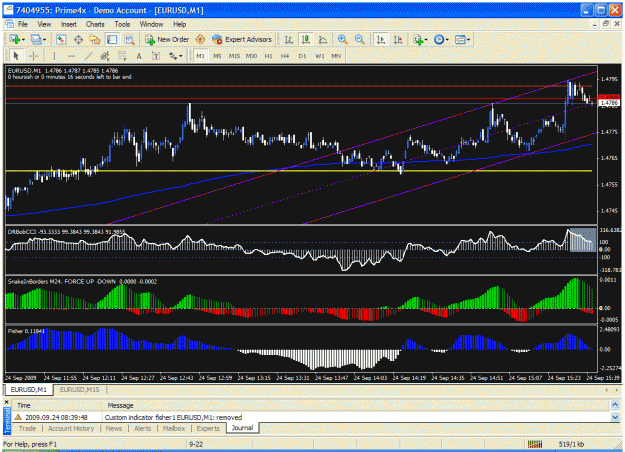Pick the trendline drawing tool

pyautogui.click(x=88, y=56)
